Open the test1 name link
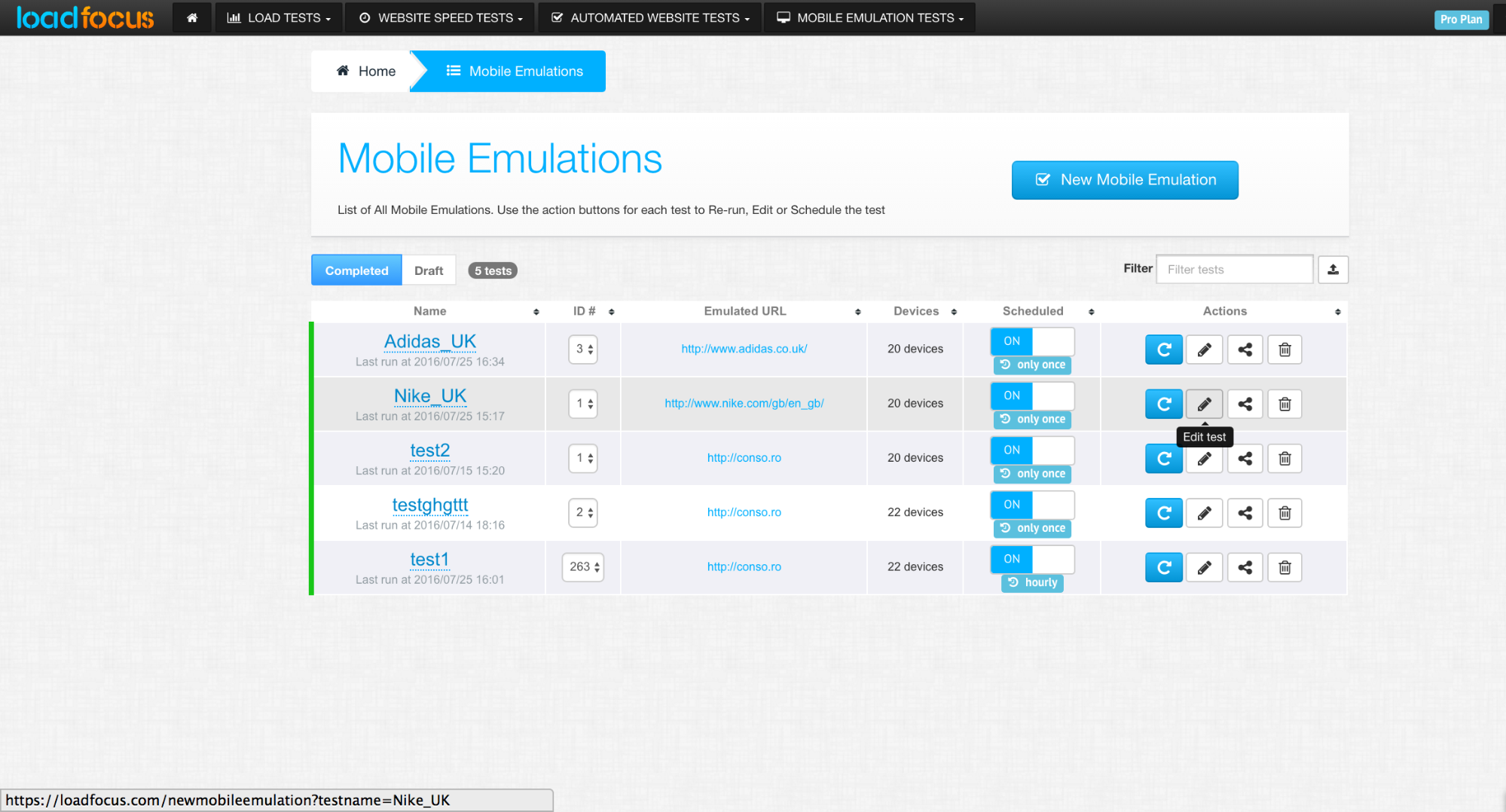Viewport: 1506px width, 812px height. (x=429, y=559)
